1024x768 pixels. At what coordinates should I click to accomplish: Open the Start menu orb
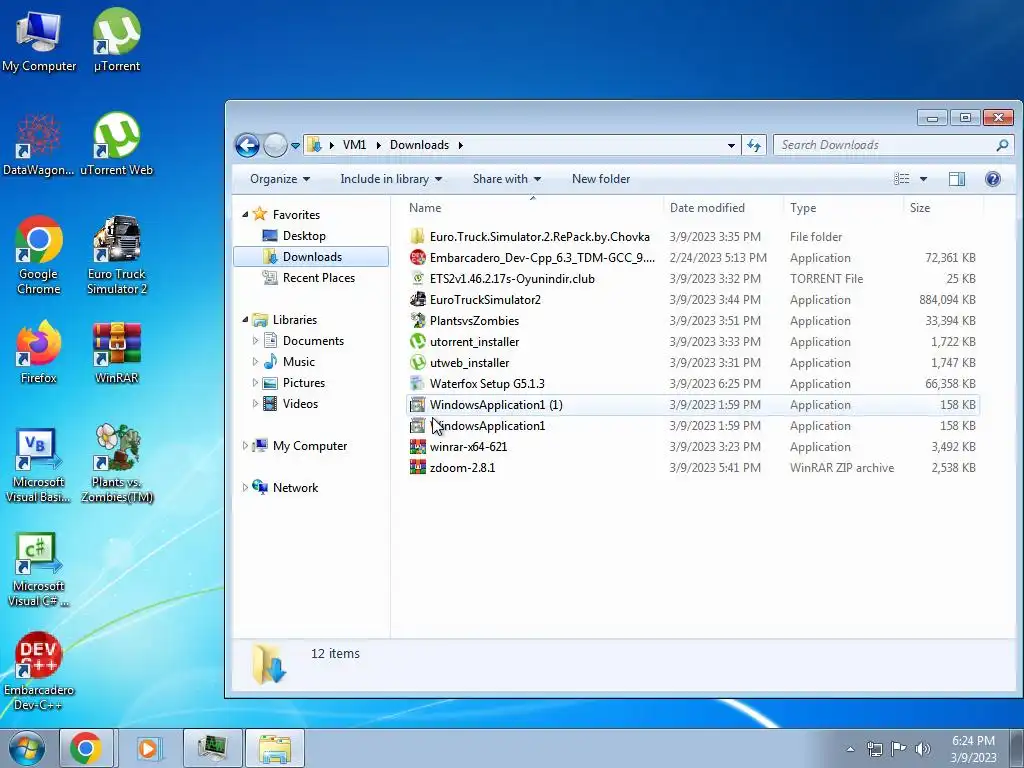(27, 748)
